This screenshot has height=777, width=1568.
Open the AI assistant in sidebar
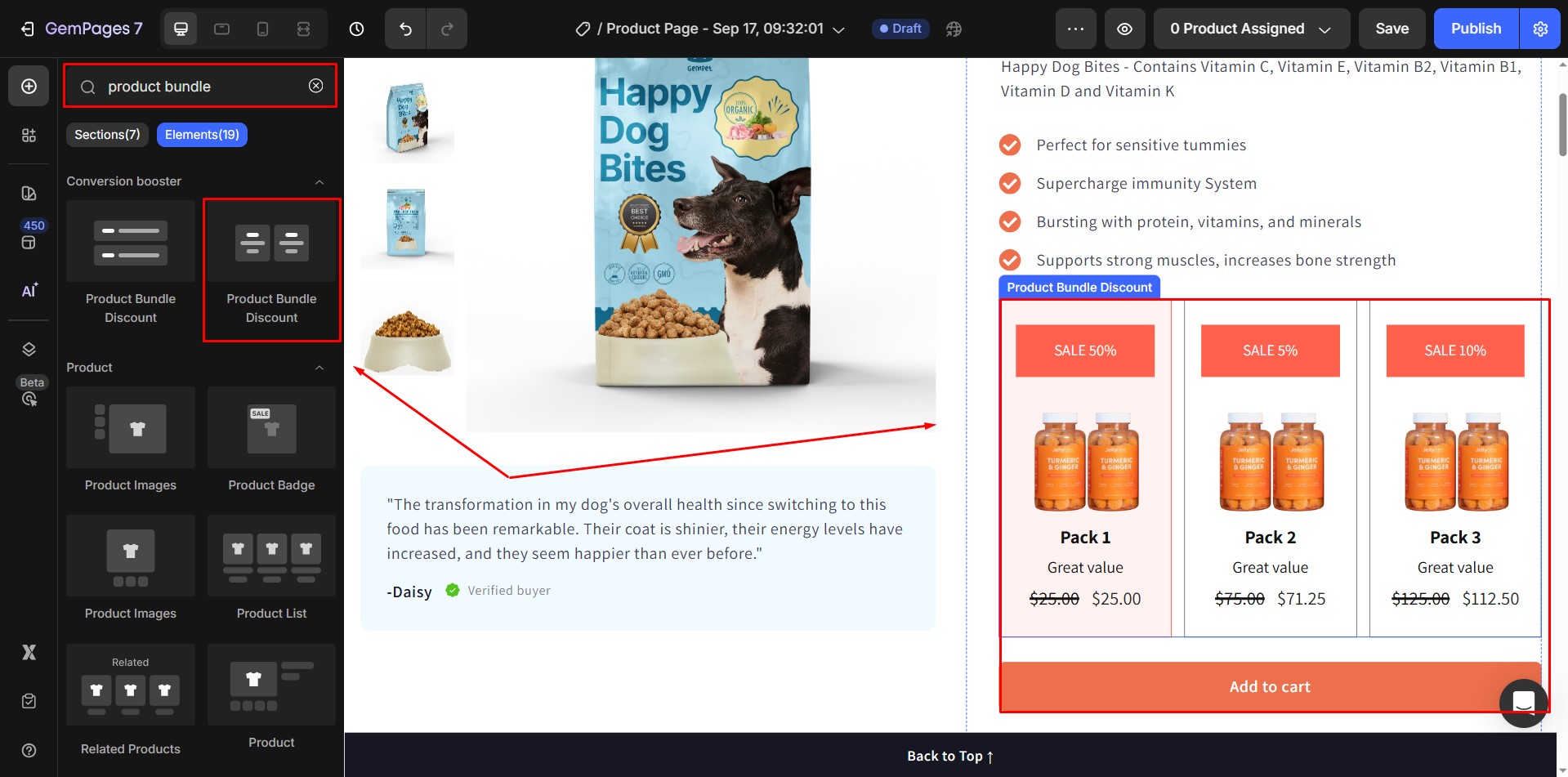click(29, 291)
